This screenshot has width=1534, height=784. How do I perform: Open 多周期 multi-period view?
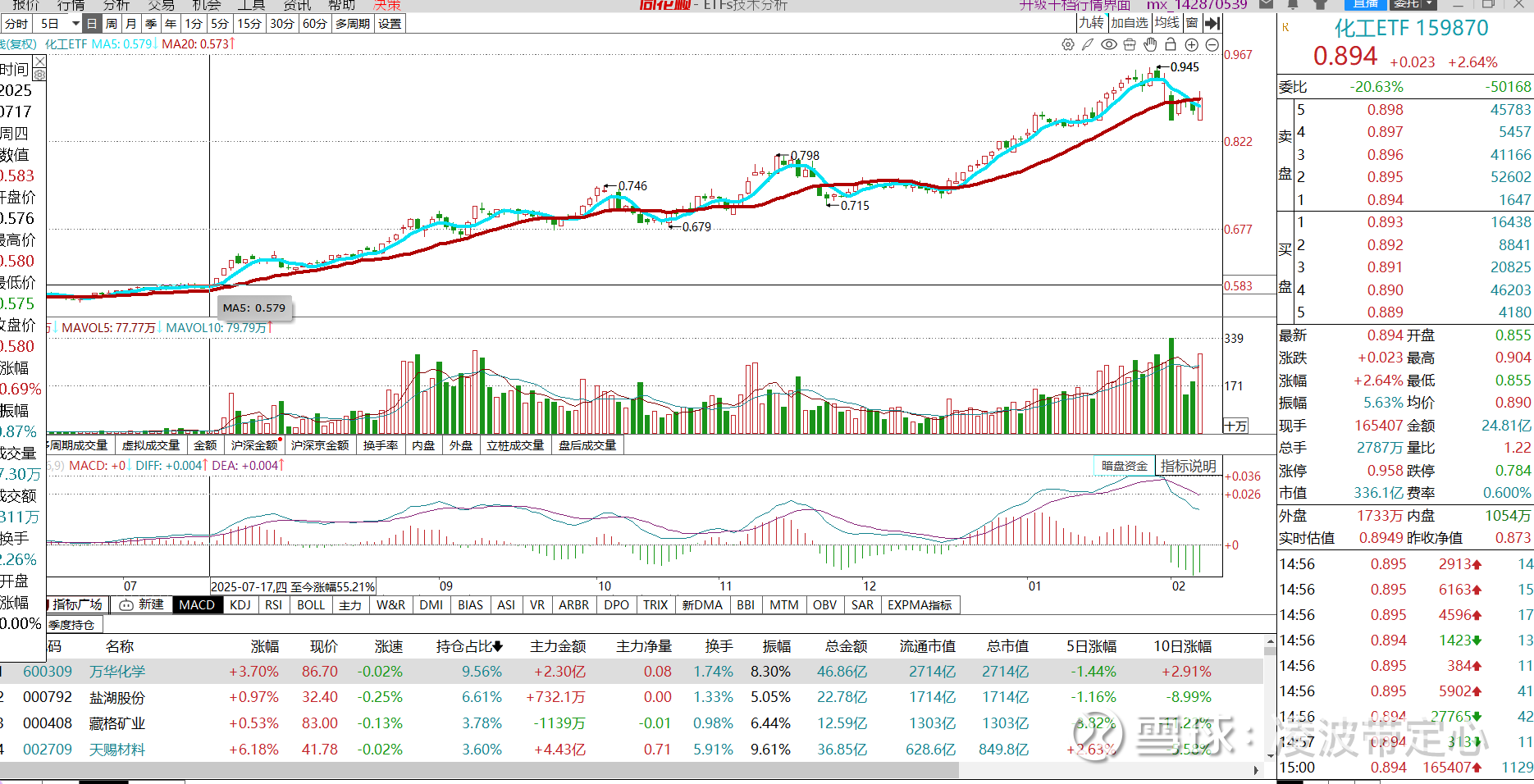click(x=353, y=24)
